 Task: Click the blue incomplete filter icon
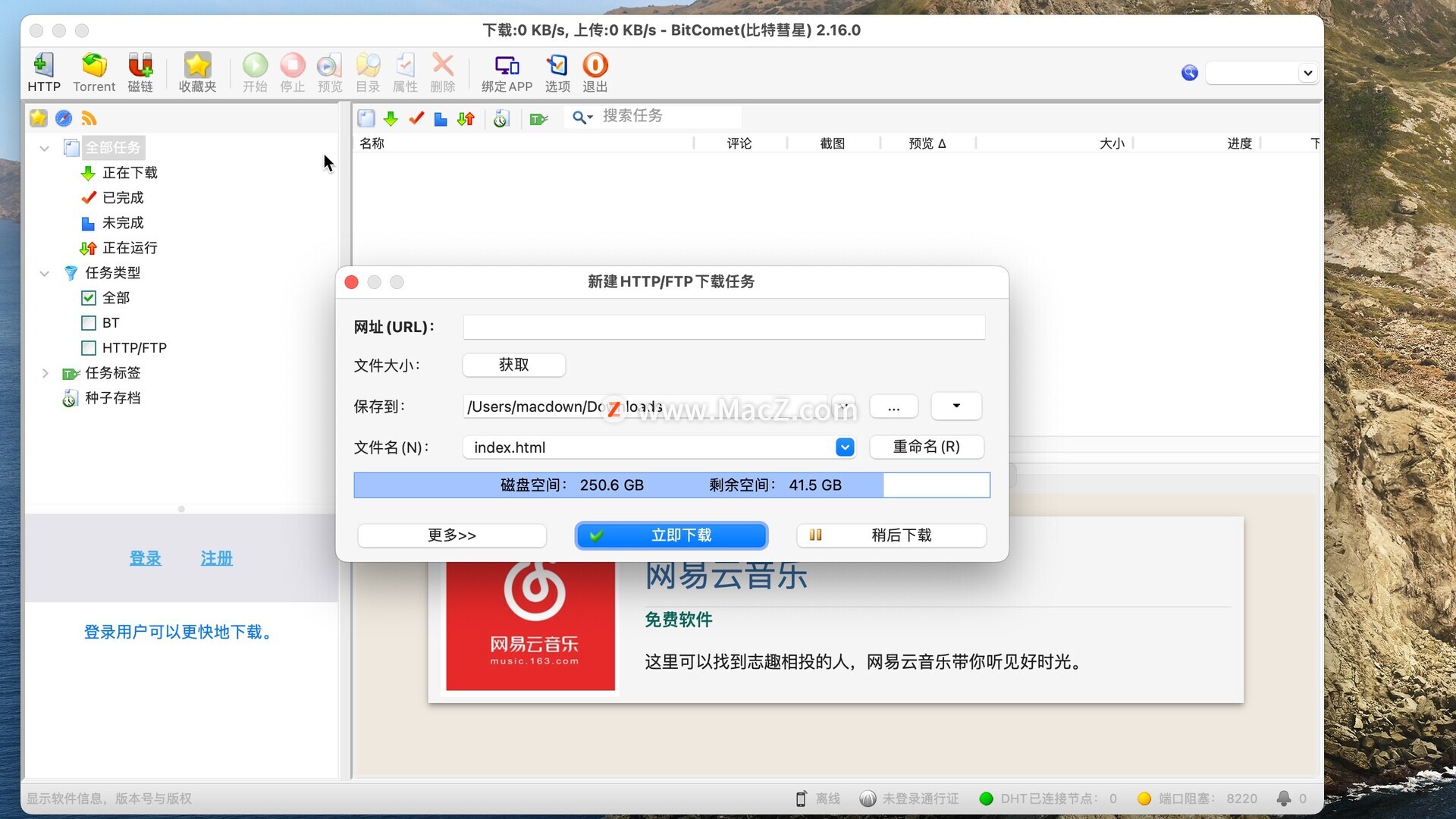coord(441,118)
